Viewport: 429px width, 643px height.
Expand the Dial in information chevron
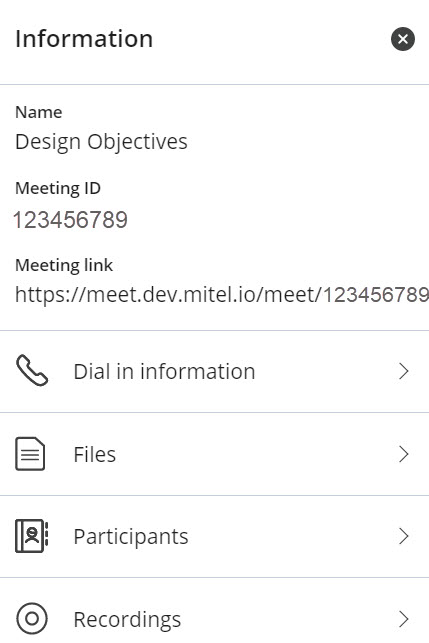404,371
